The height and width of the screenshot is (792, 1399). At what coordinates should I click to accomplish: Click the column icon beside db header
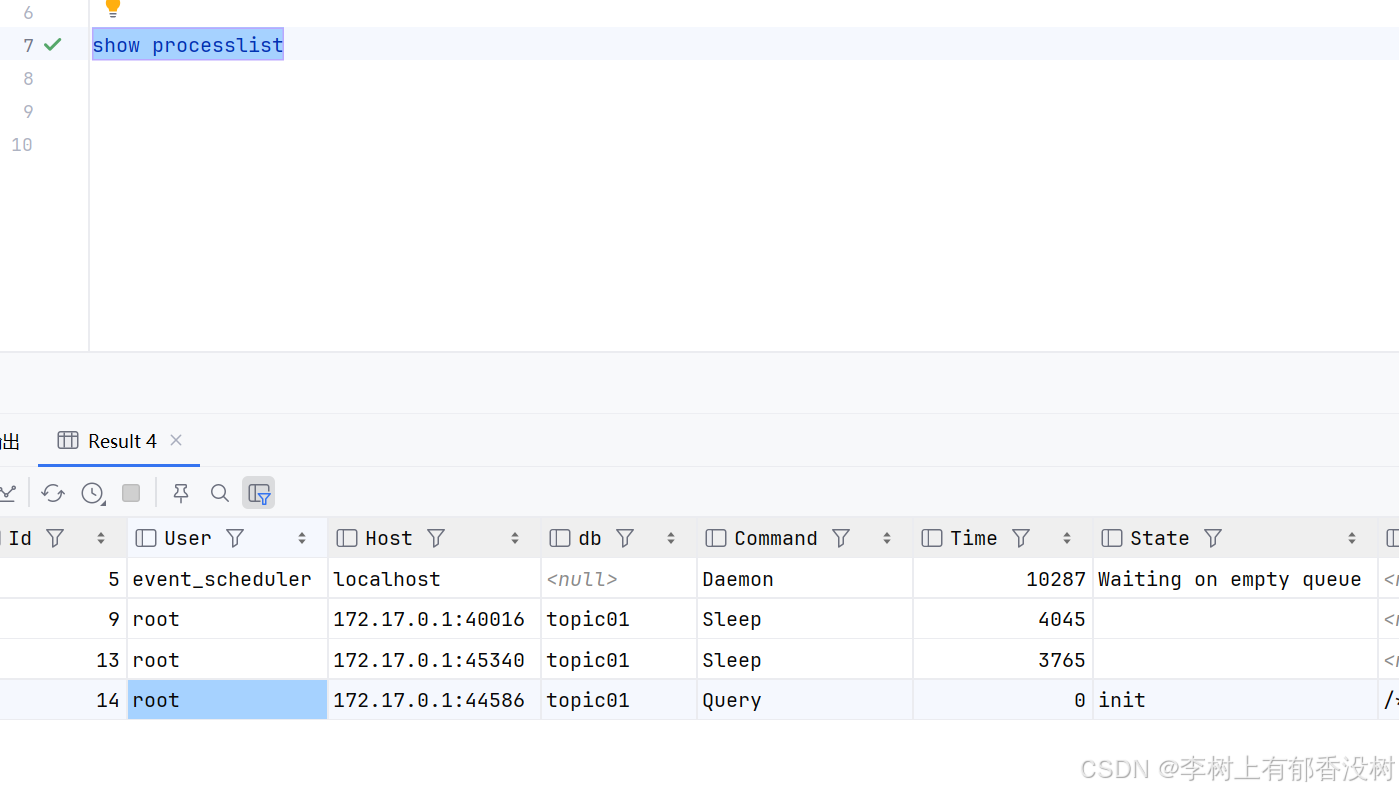(560, 538)
